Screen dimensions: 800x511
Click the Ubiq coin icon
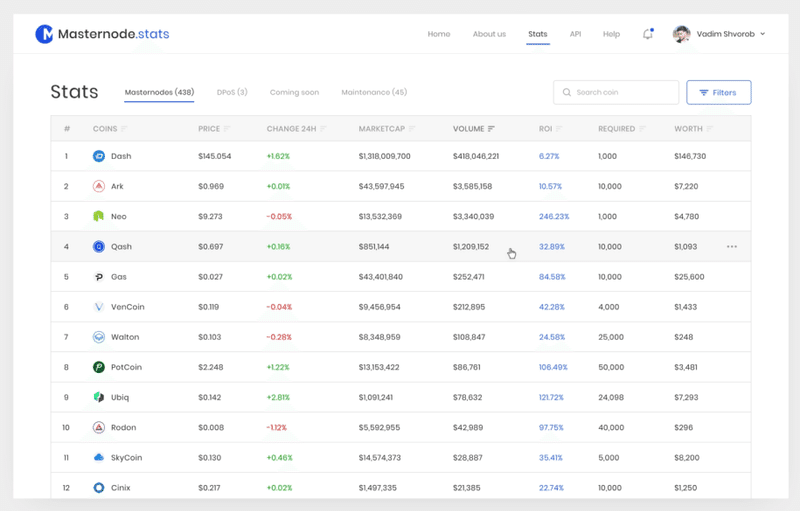click(99, 397)
